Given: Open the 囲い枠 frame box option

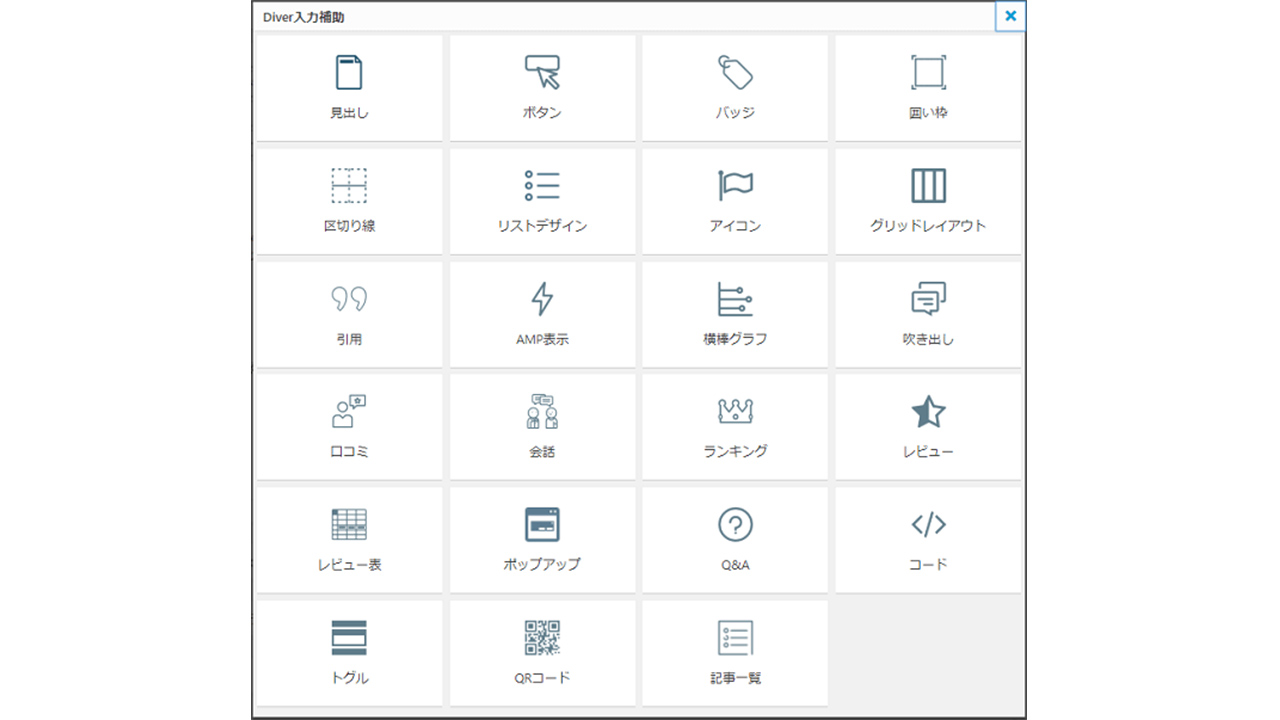Looking at the screenshot, I should click(928, 74).
